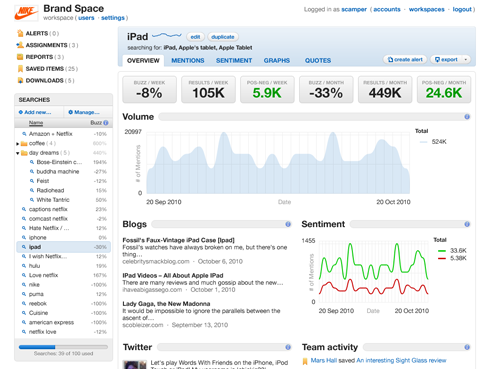Collapse the day dreams folder
Viewport: 490px width, 369px height.
point(17,153)
